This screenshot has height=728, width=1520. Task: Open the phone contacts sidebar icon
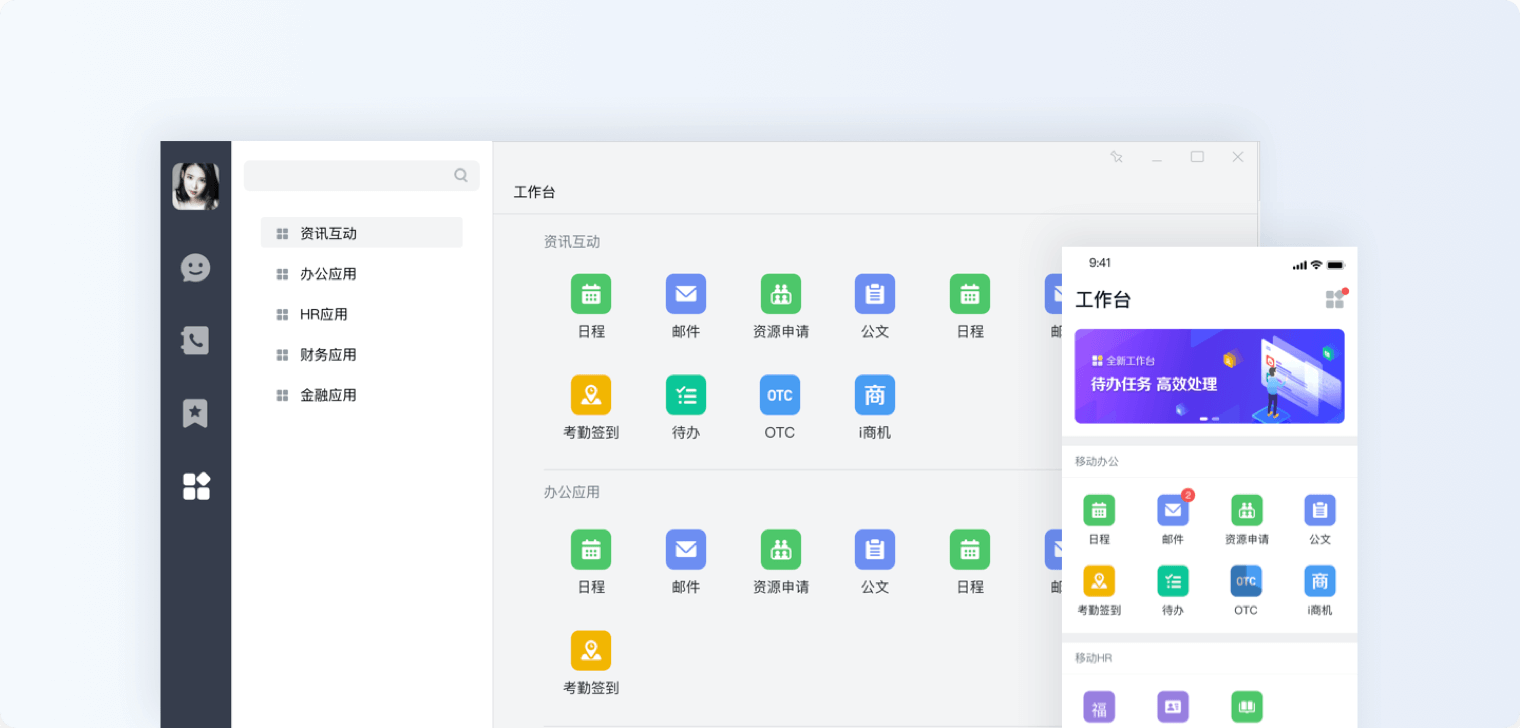pyautogui.click(x=195, y=341)
